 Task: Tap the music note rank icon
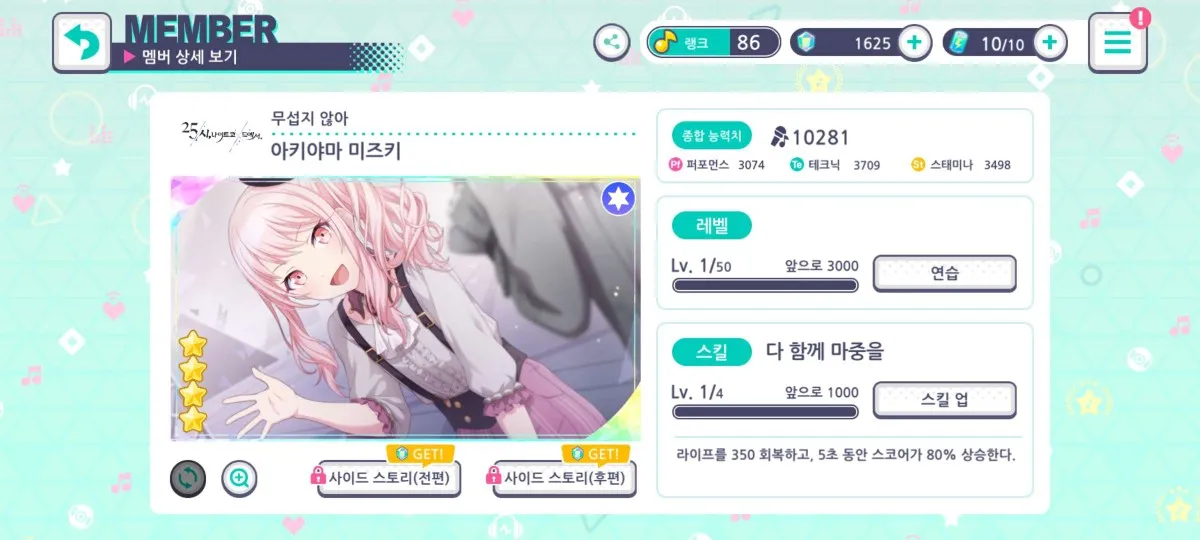[x=664, y=42]
